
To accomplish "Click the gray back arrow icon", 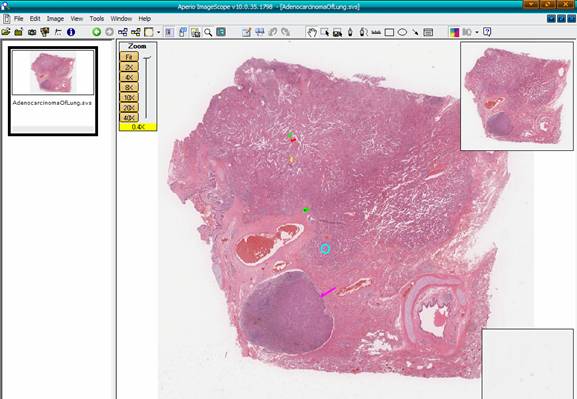I will click(109, 32).
